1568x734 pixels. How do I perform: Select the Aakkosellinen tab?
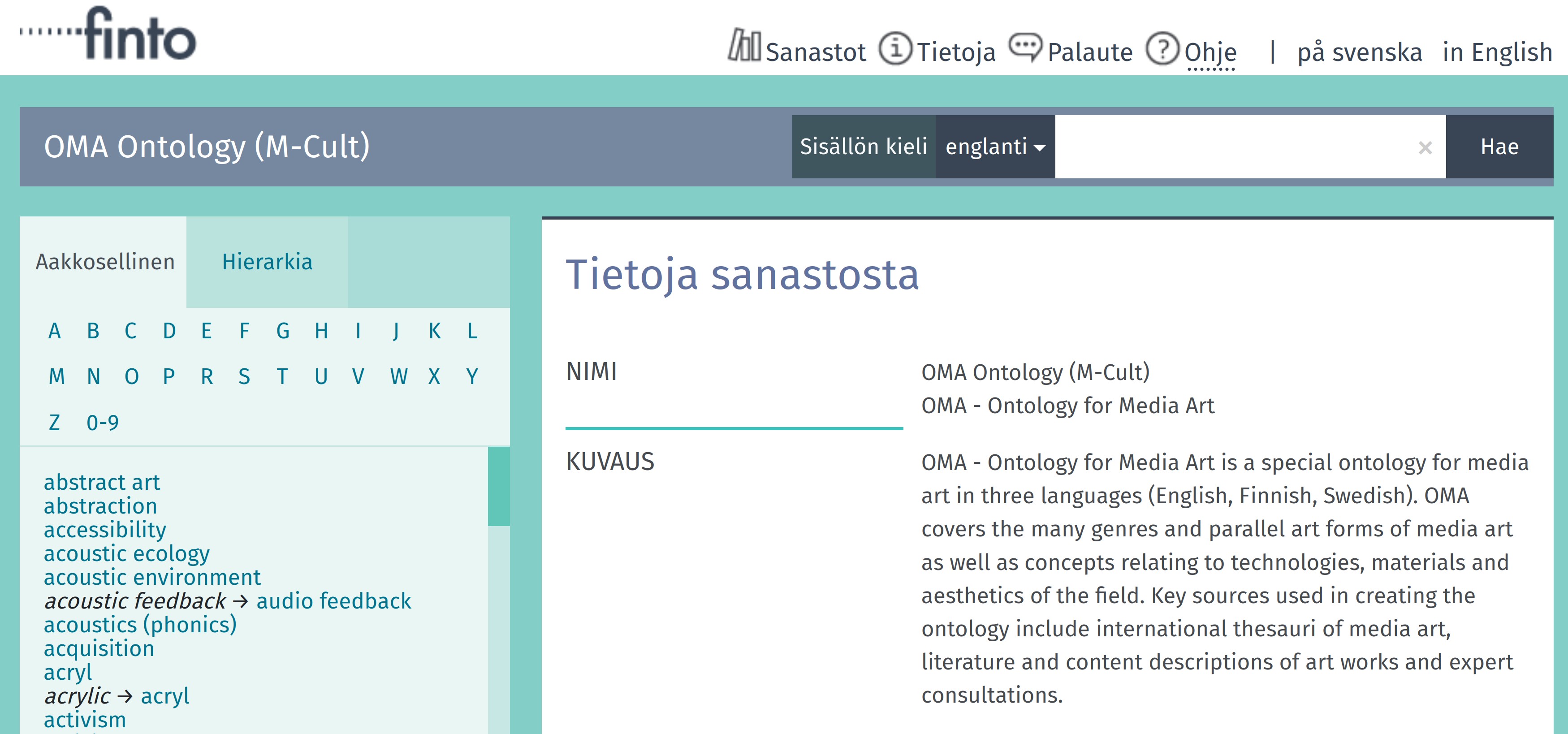(105, 262)
